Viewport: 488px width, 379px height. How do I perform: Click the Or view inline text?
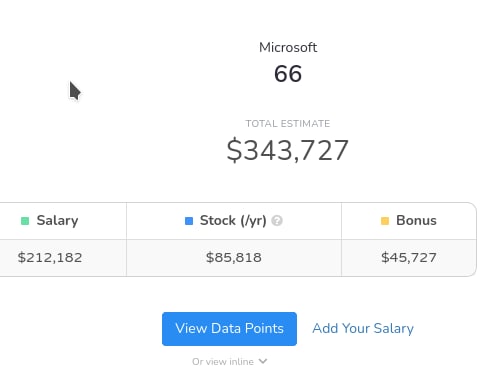(x=223, y=362)
